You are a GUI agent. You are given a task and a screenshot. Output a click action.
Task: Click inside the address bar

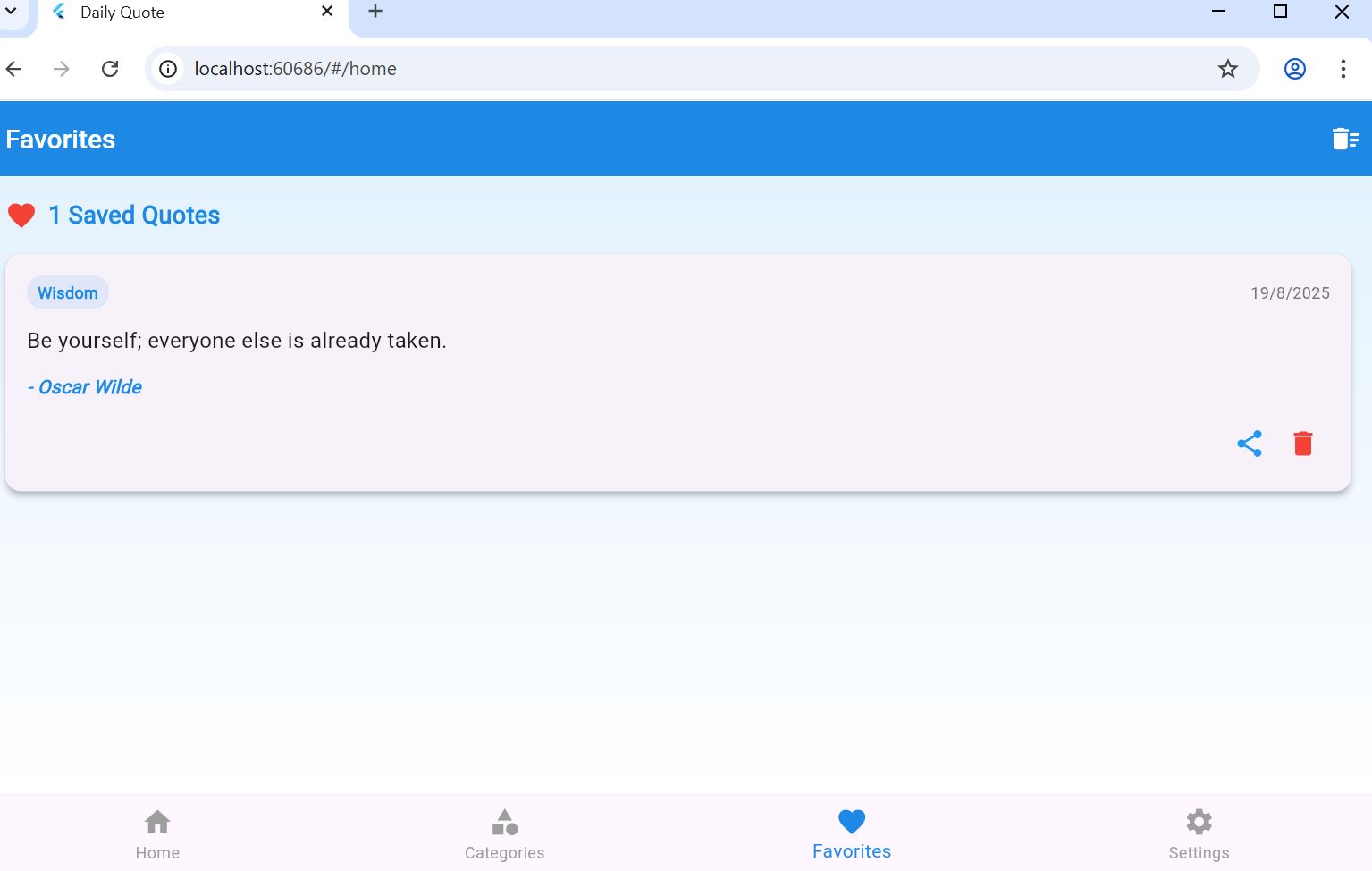tap(536, 69)
